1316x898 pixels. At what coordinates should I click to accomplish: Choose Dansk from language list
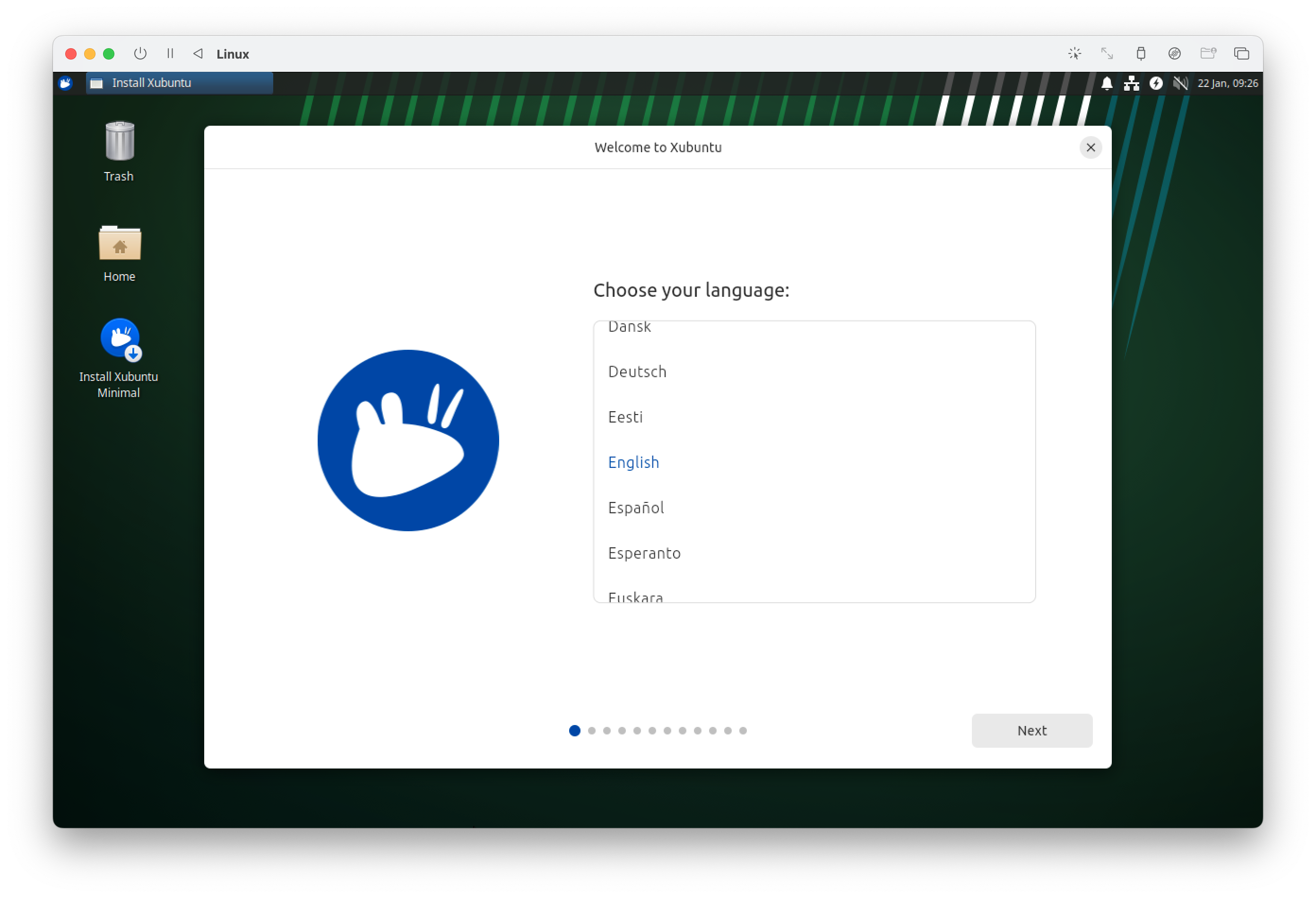814,328
